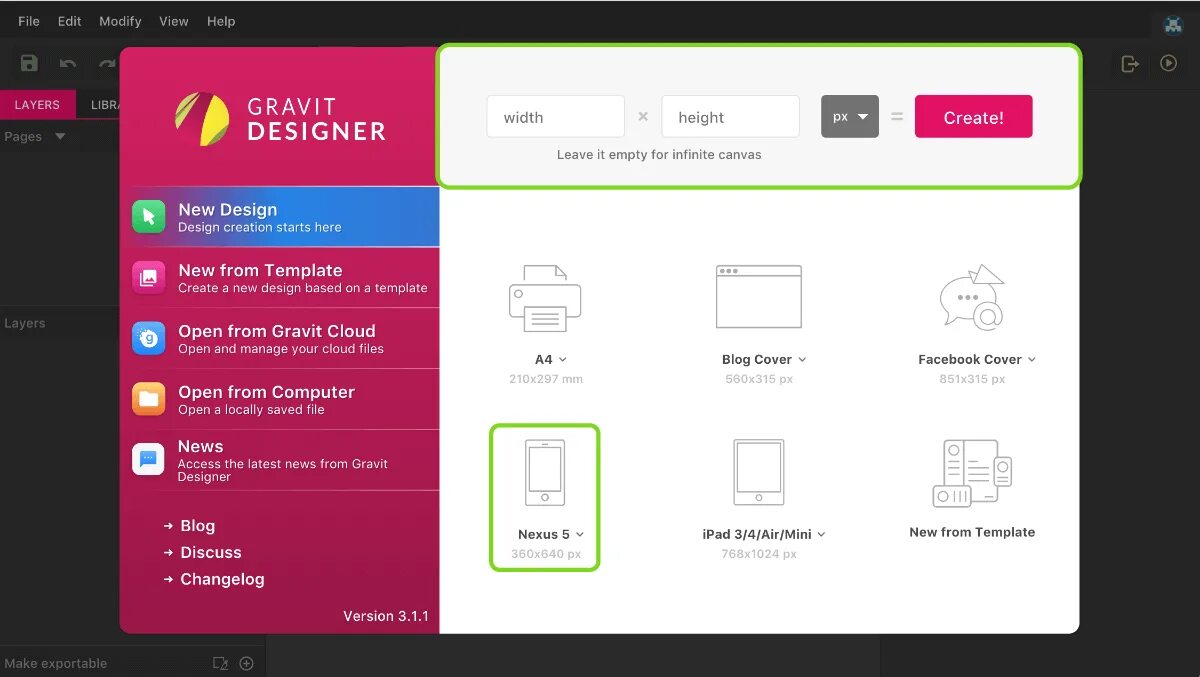Screen dimensions: 1200x677
Task: Open the Edit menu
Action: click(70, 21)
